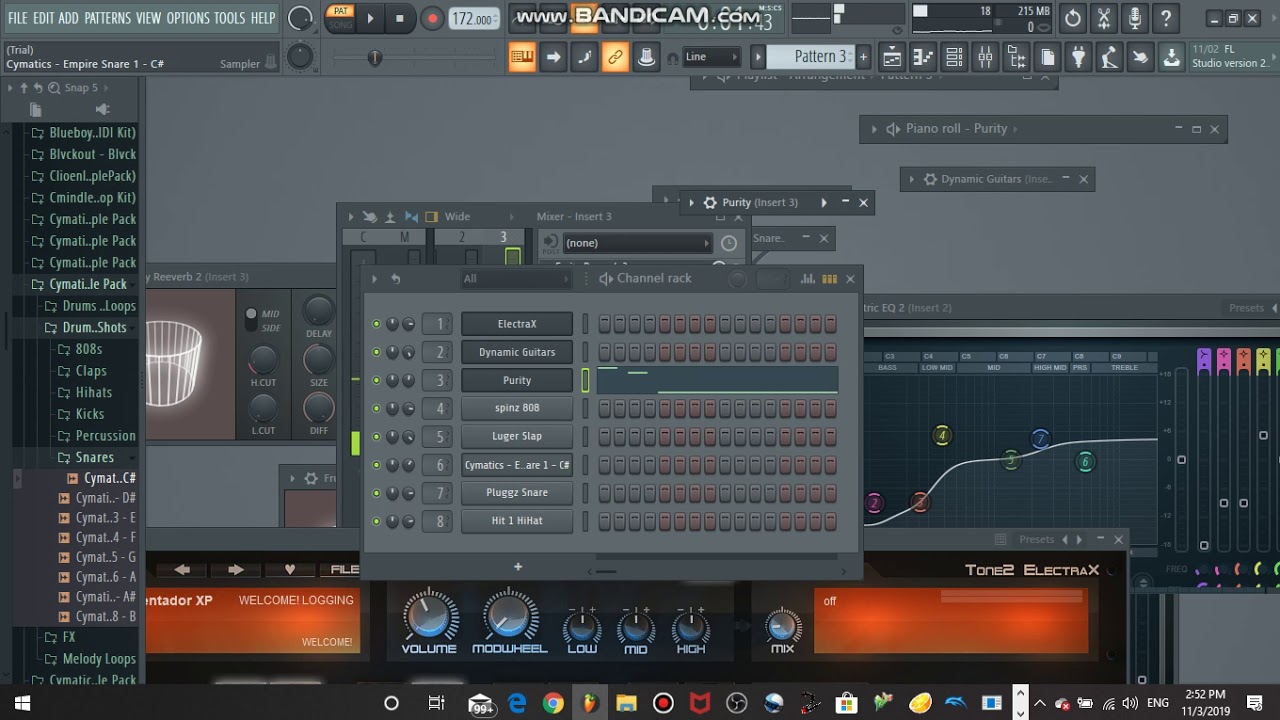Screen dimensions: 1280x720
Task: Click the render/export download arrow icon
Action: click(1172, 57)
